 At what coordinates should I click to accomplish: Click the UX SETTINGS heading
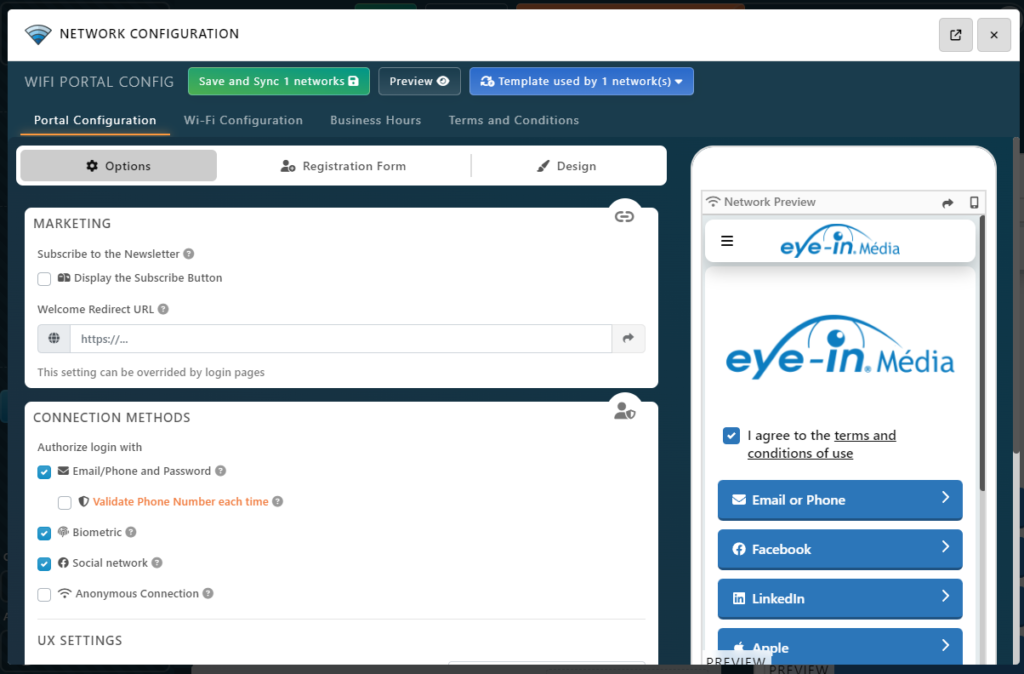click(x=80, y=640)
